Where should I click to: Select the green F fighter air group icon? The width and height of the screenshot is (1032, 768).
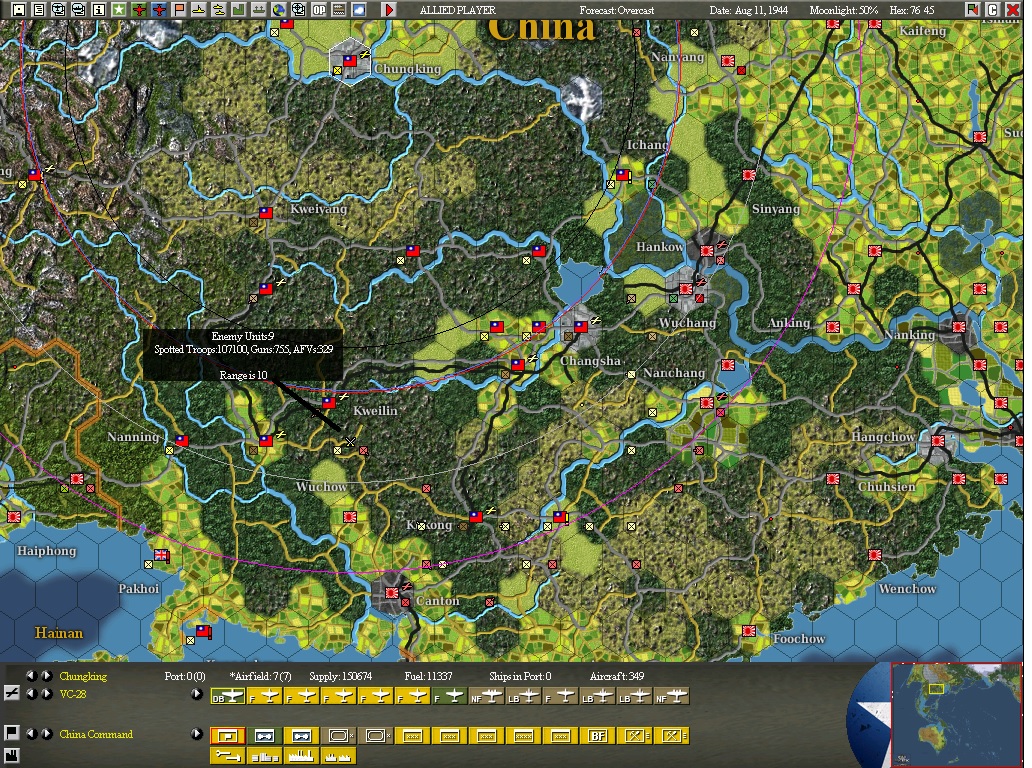[450, 696]
